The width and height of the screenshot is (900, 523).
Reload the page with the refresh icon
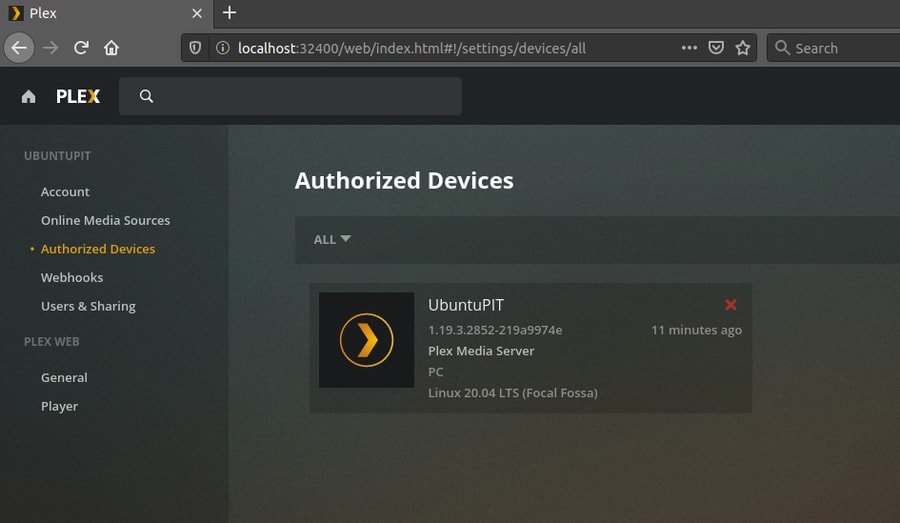point(81,48)
